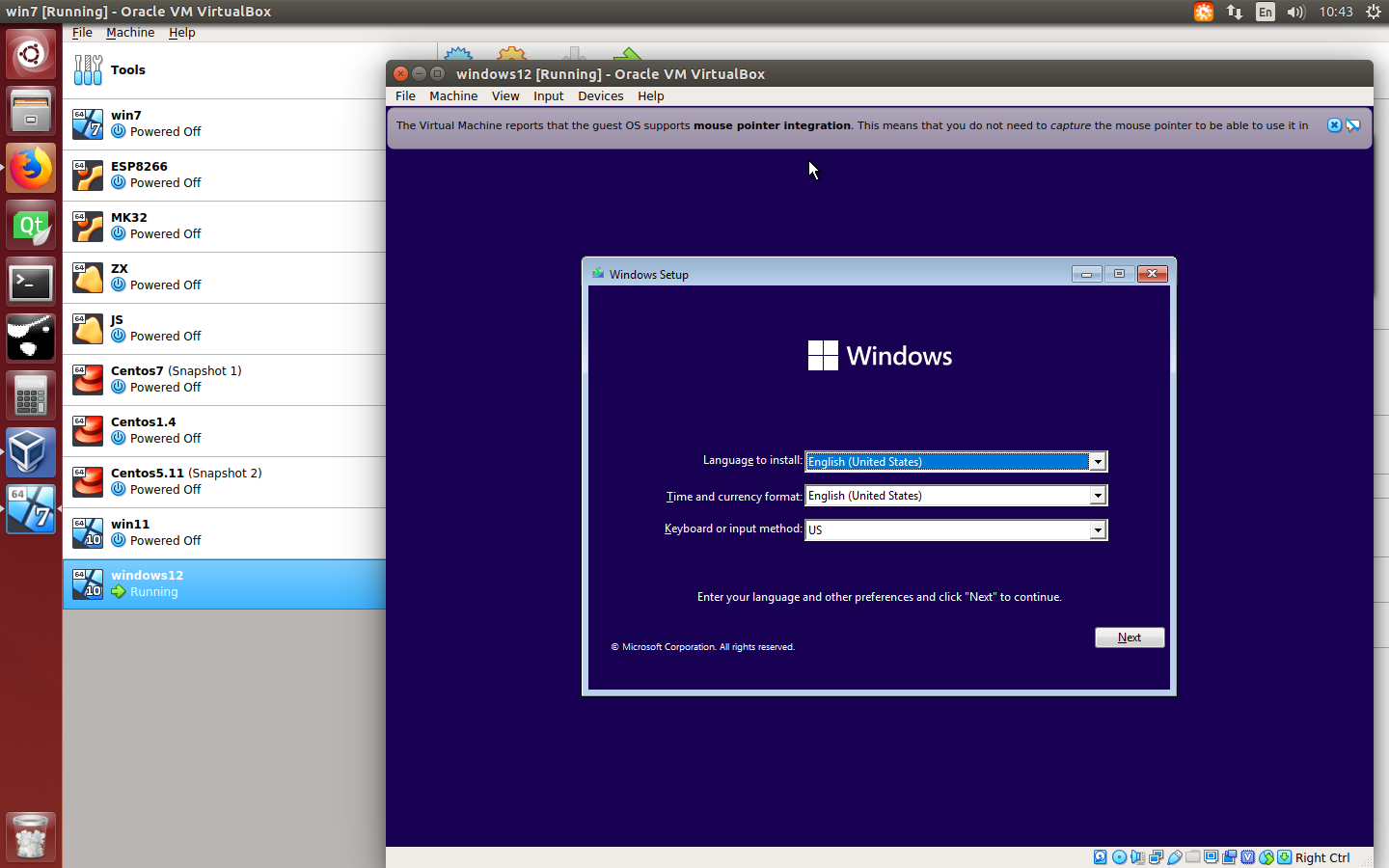Click the win7 VM icon in the list
The width and height of the screenshot is (1389, 868).
pyautogui.click(x=88, y=123)
